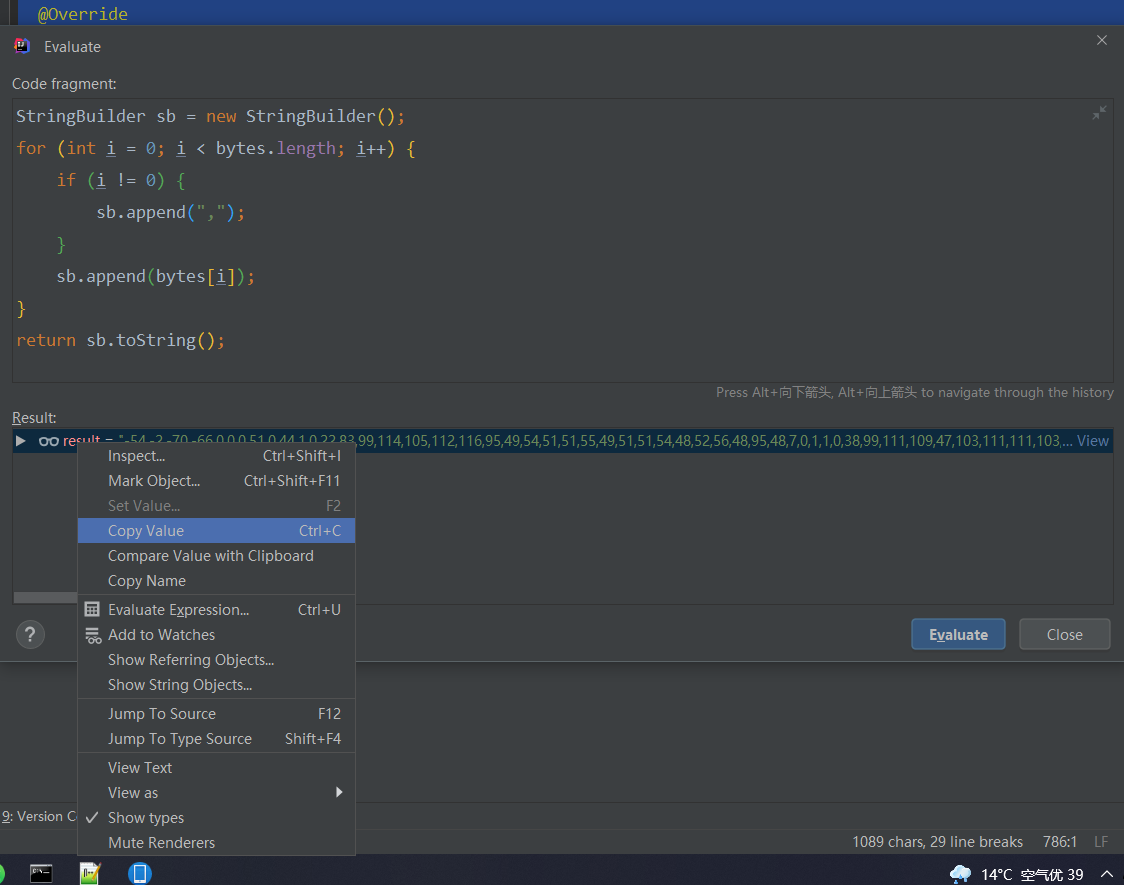Choose Jump To Type Source

(216, 739)
